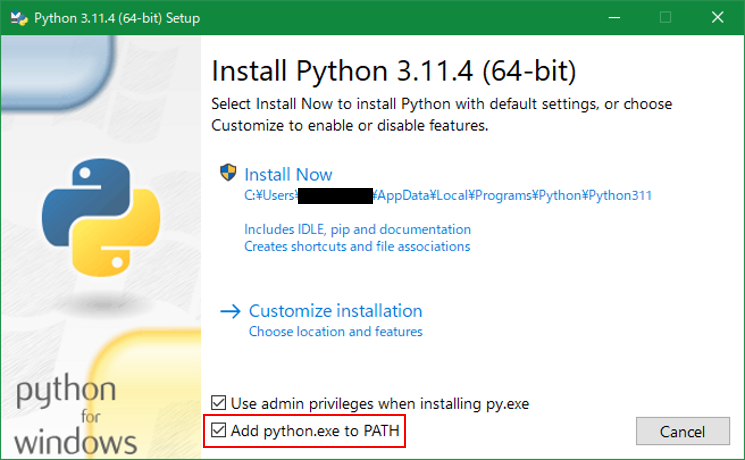The image size is (745, 460).
Task: Start installation with Install Now
Action: (x=288, y=174)
